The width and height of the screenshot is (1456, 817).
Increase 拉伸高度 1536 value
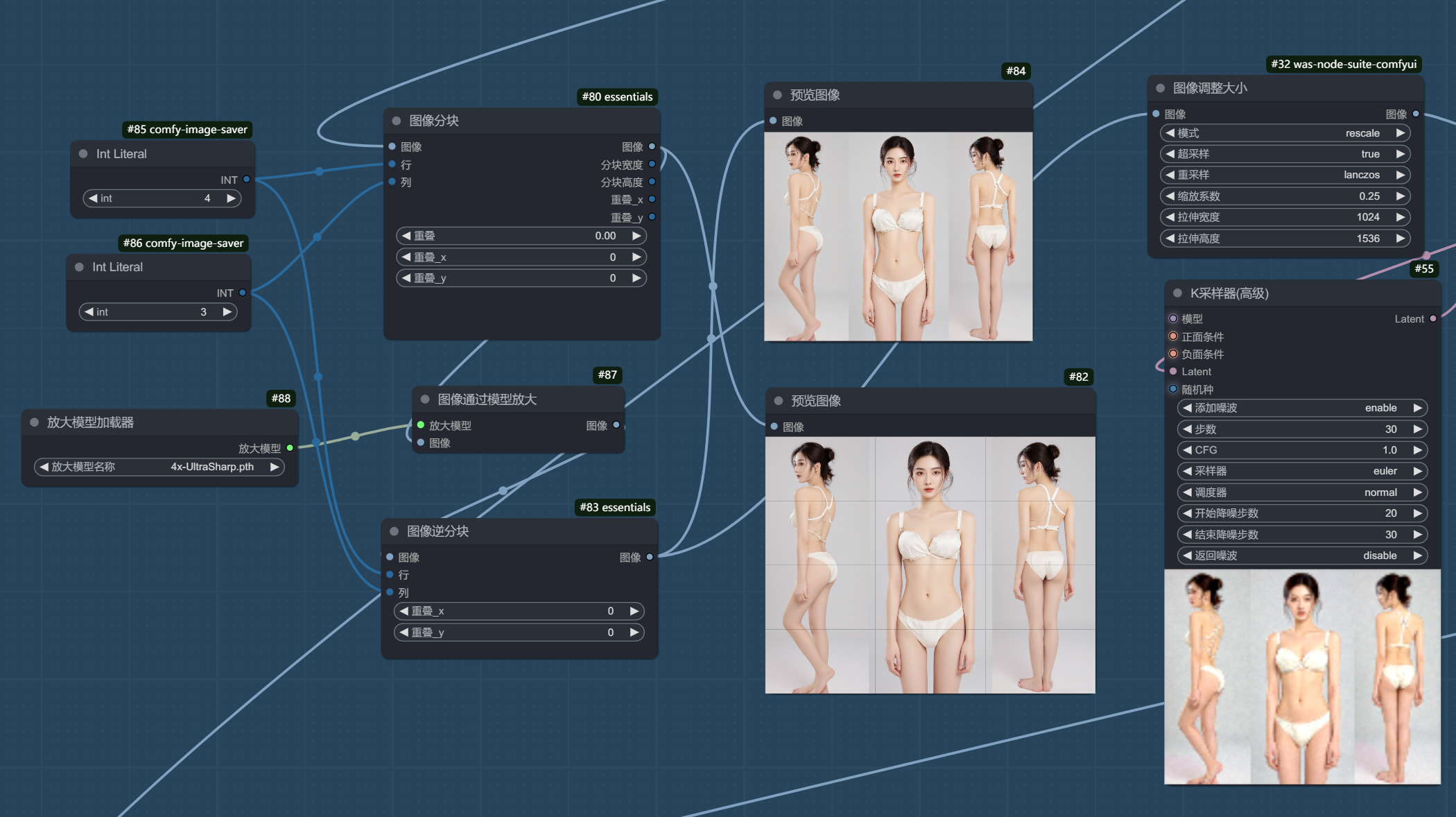click(1401, 239)
